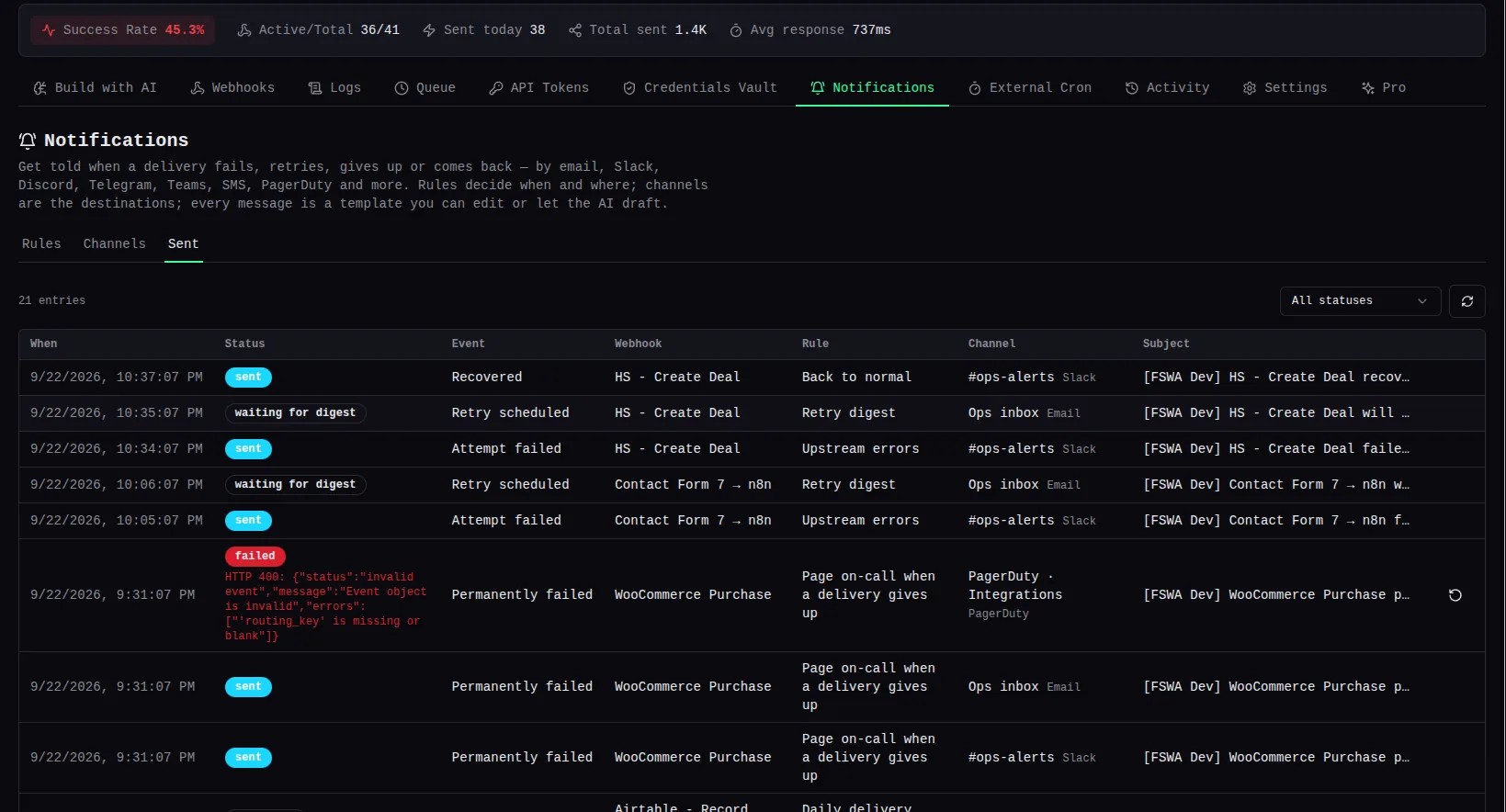The height and width of the screenshot is (812, 1506).
Task: Click the 9/22/2026, 10:34:07 PM timestamp
Action: pos(117,449)
